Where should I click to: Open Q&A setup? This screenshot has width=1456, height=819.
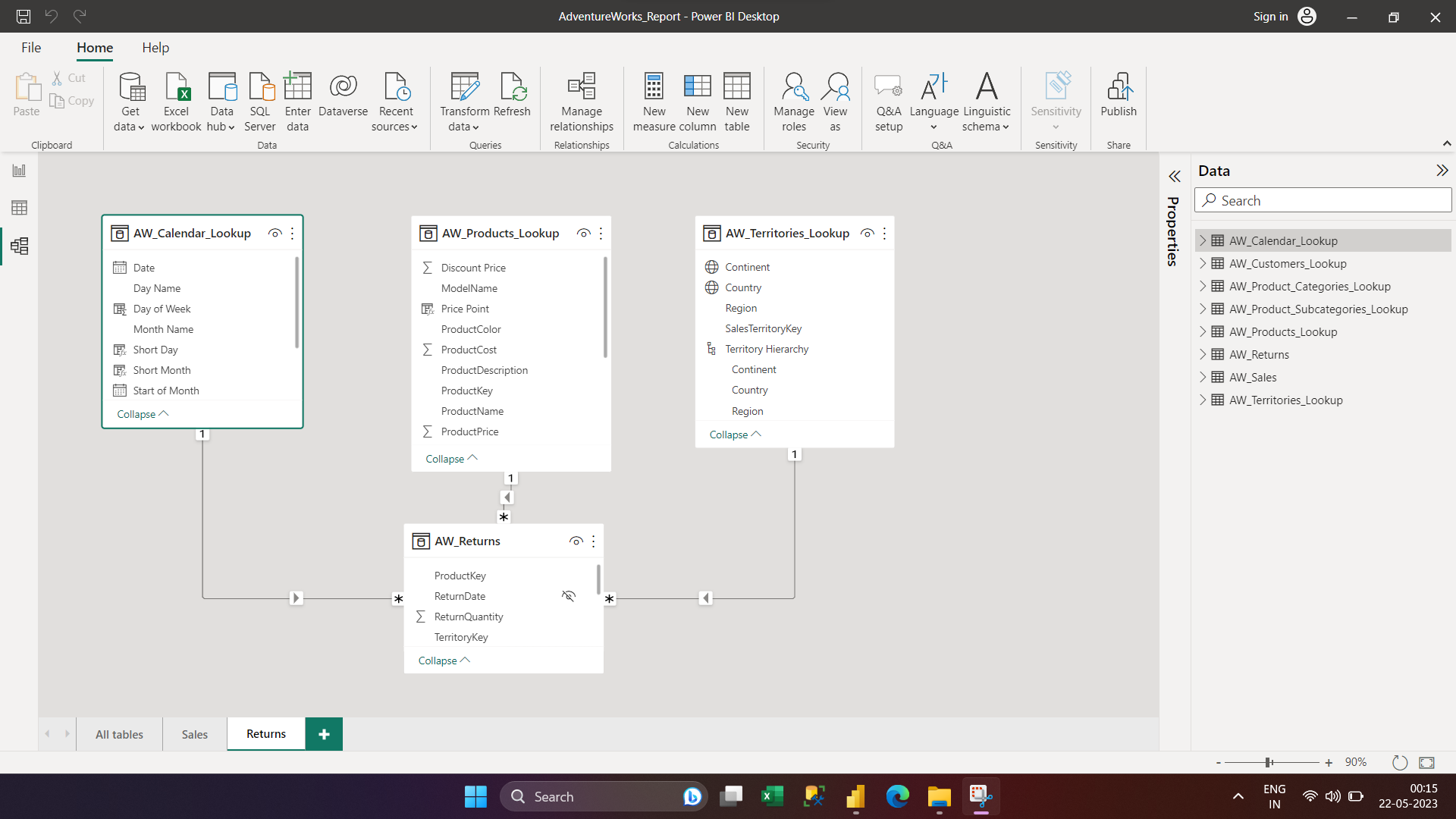[x=889, y=102]
